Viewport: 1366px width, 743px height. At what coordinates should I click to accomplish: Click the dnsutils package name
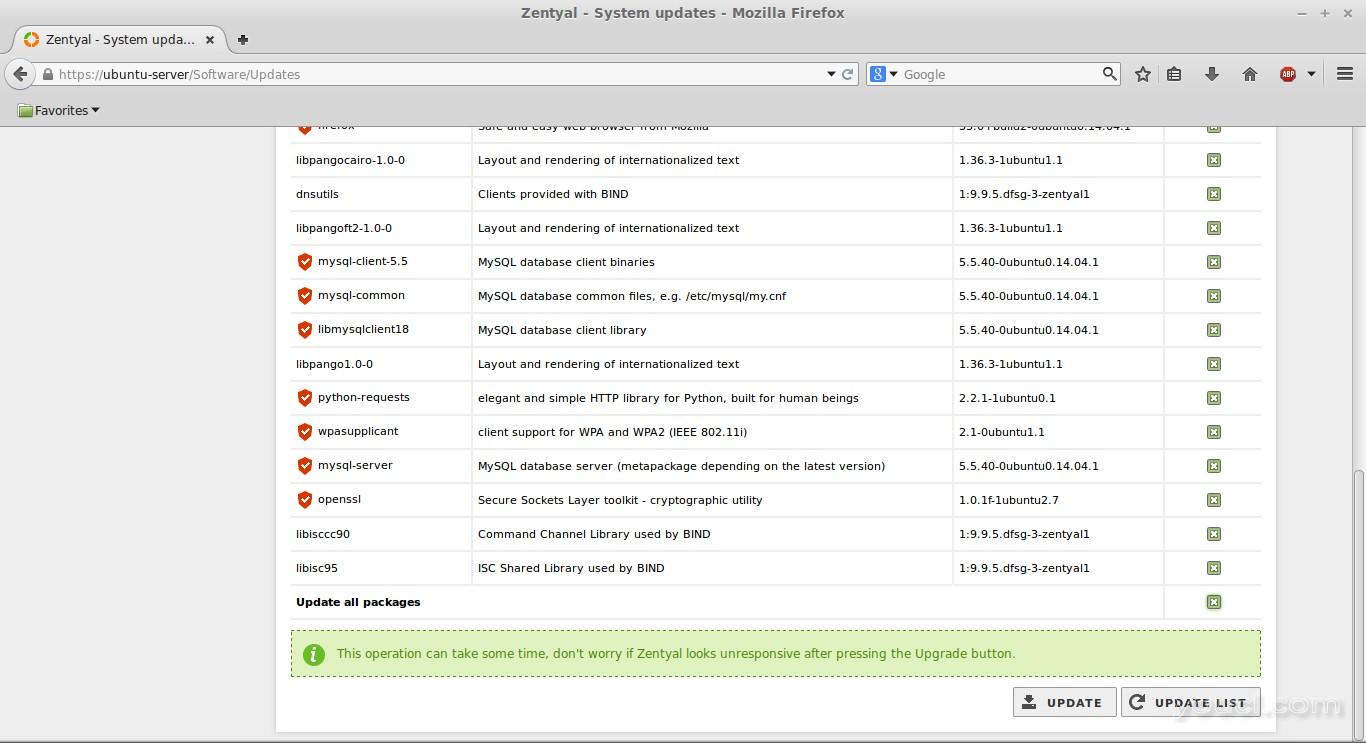tap(317, 194)
